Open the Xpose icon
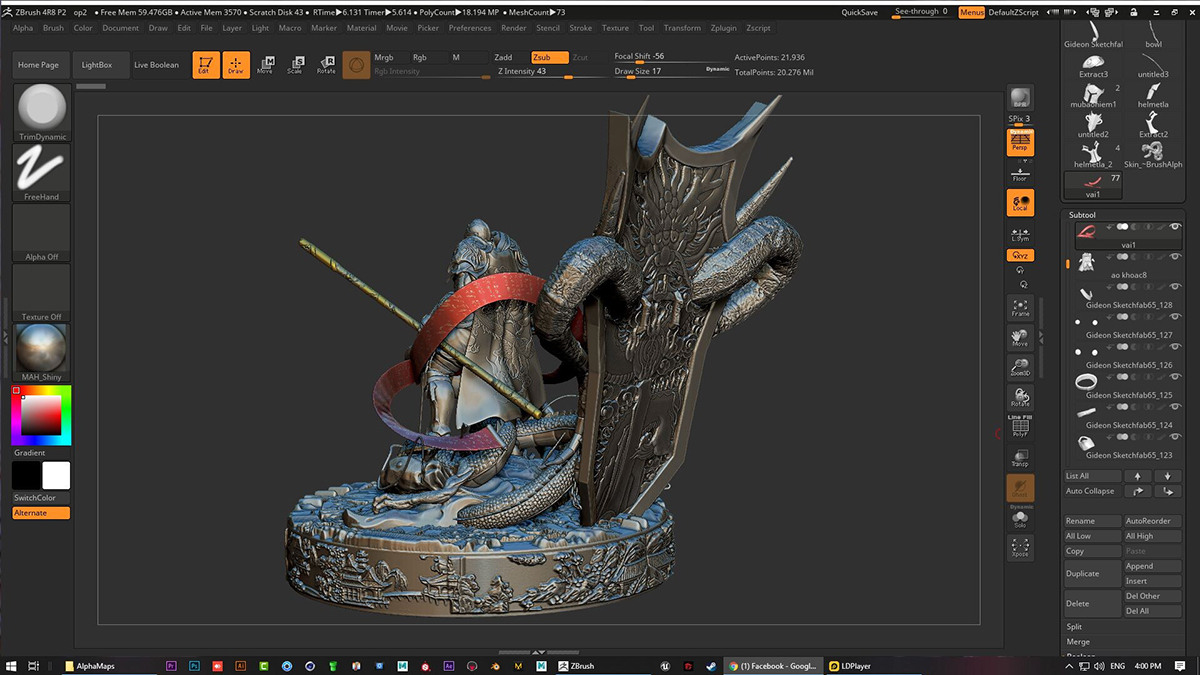This screenshot has width=1200, height=675. 1020,547
